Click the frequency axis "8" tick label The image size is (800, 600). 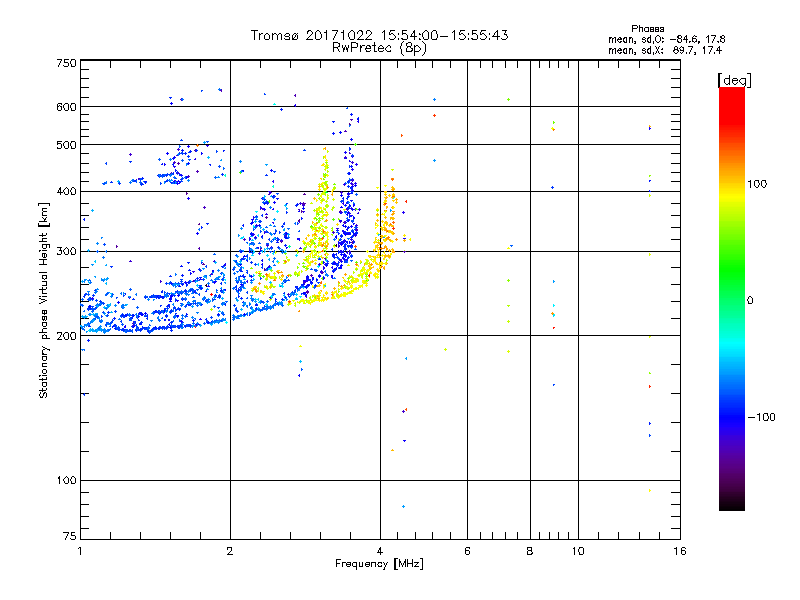[530, 551]
